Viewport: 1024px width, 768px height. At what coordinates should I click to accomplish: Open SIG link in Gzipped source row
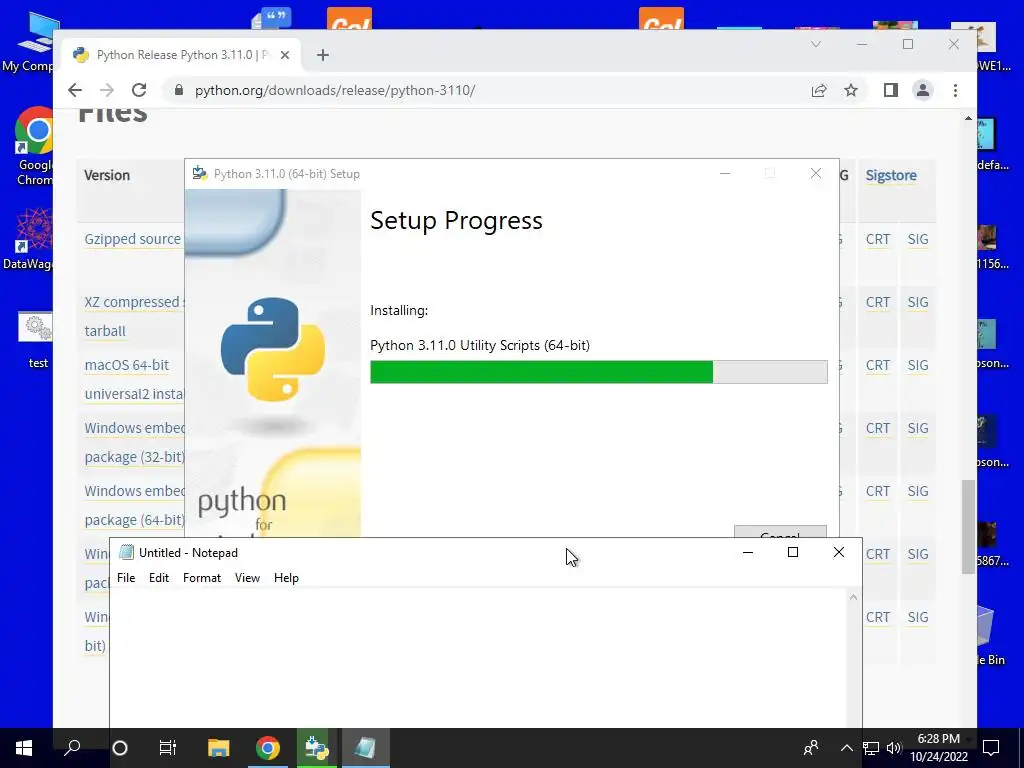(x=918, y=239)
